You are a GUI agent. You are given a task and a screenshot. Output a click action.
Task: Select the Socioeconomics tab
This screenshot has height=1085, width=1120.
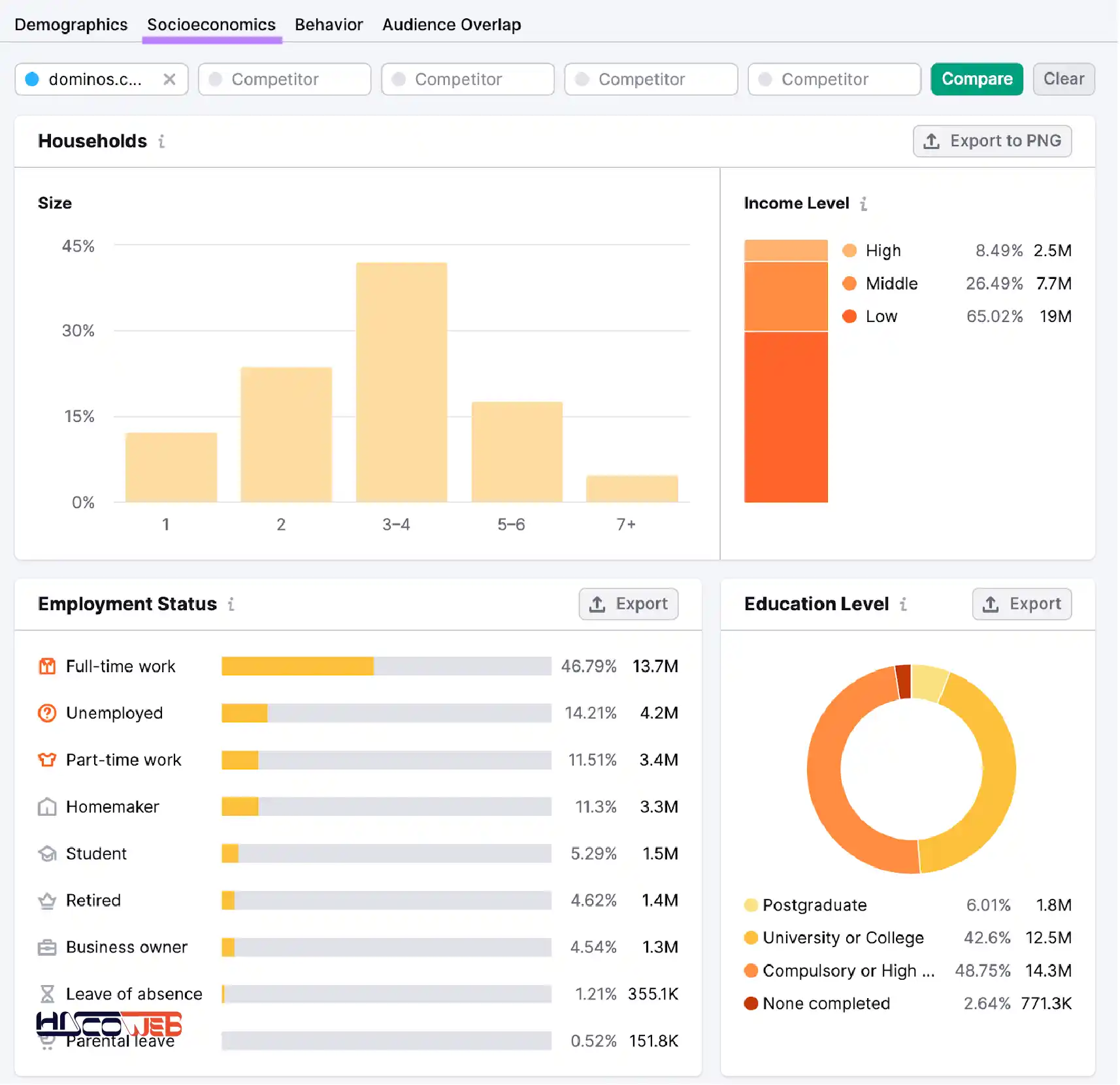[211, 25]
